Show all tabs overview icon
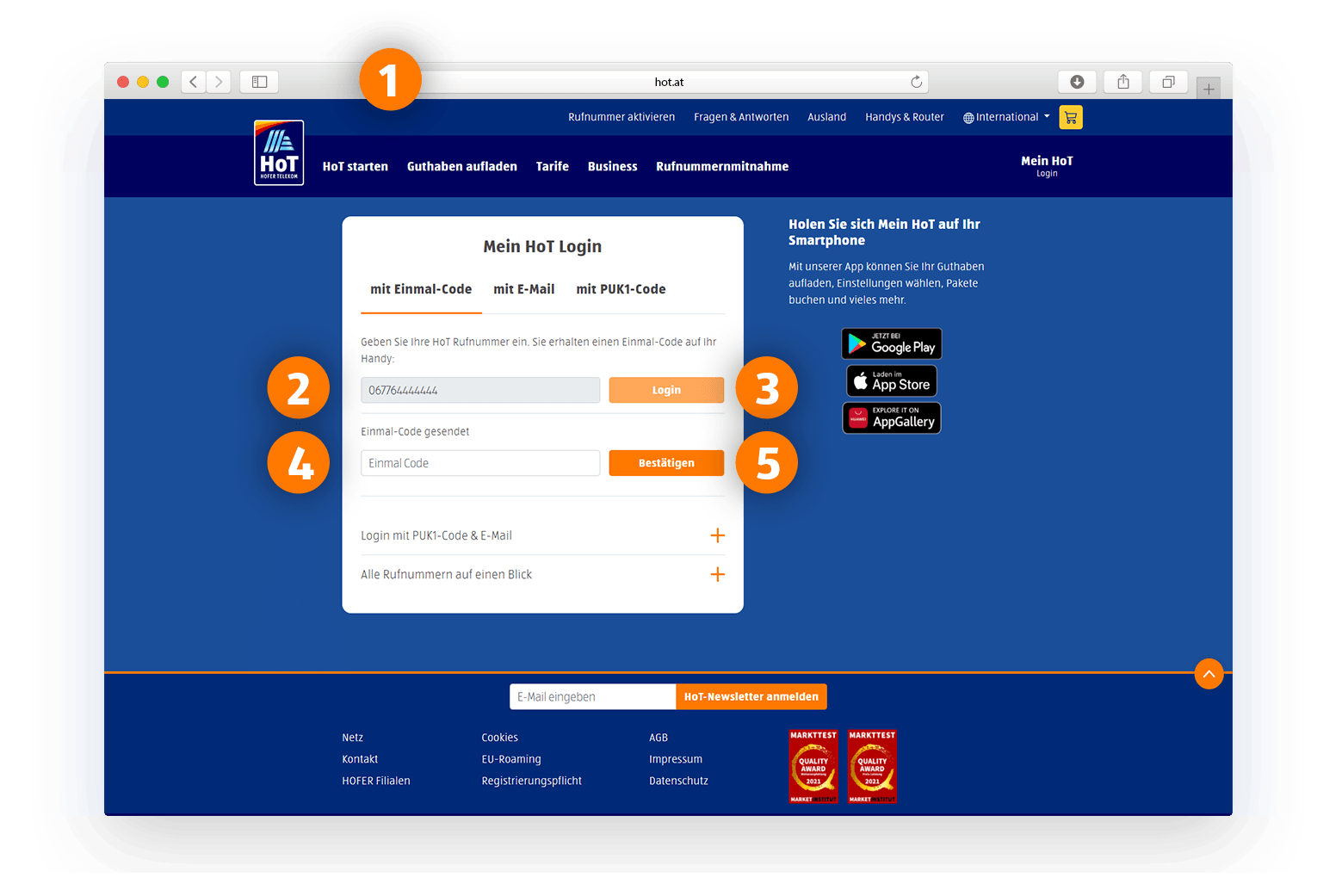This screenshot has height=896, width=1342. click(x=1168, y=82)
